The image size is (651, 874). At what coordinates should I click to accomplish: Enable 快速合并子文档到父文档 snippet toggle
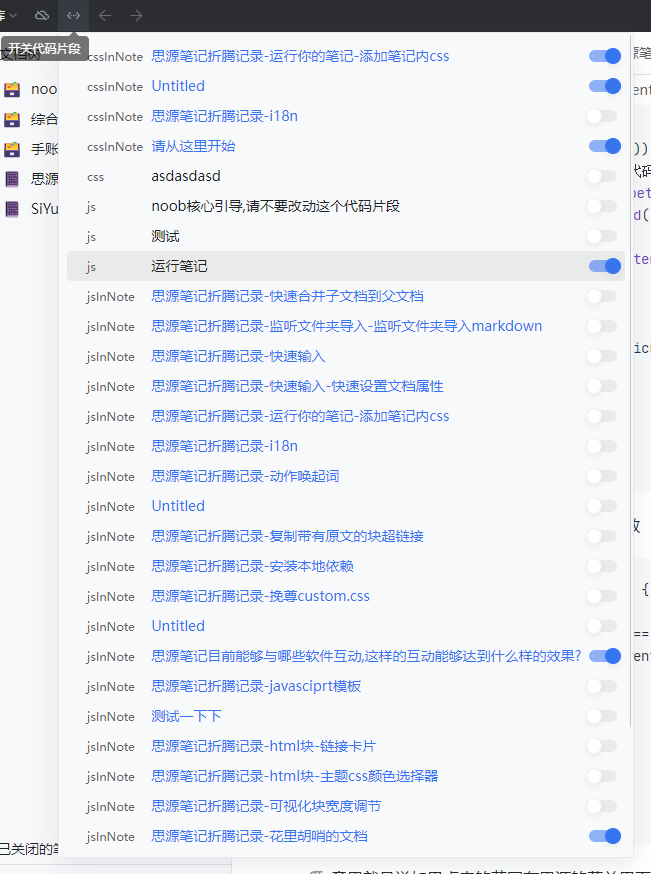tap(602, 296)
